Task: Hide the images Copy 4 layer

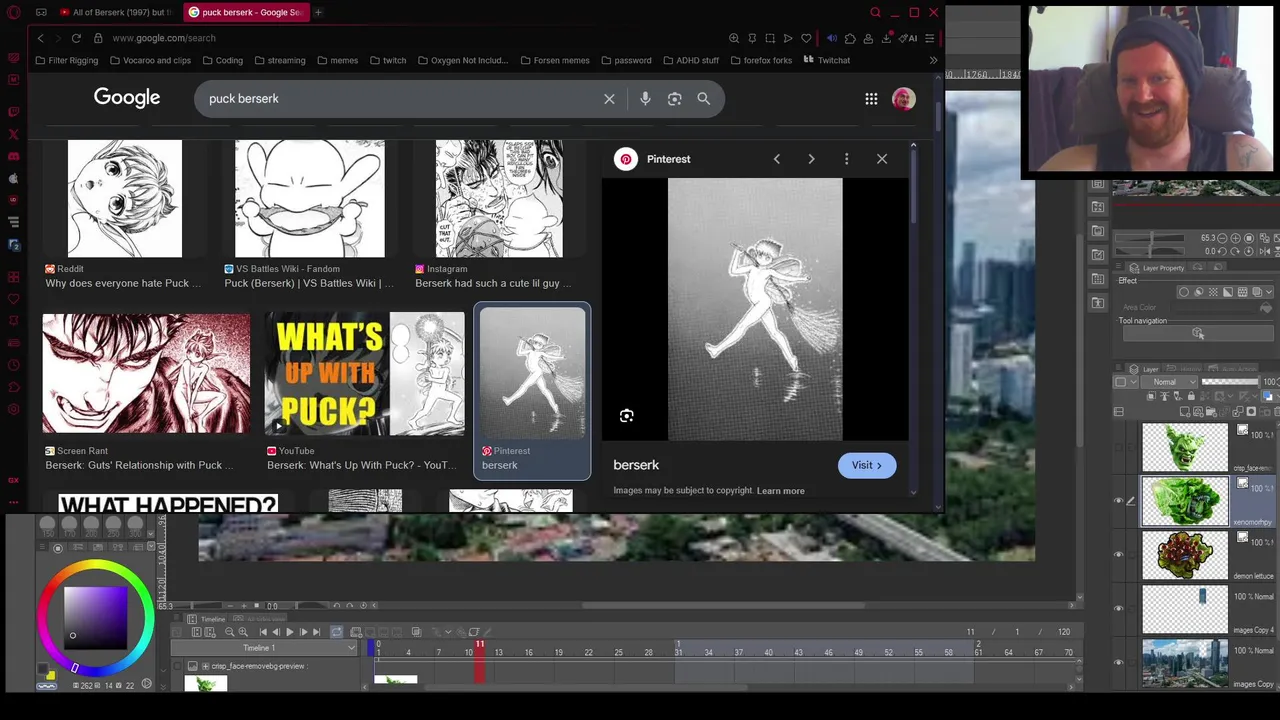Action: (x=1119, y=608)
